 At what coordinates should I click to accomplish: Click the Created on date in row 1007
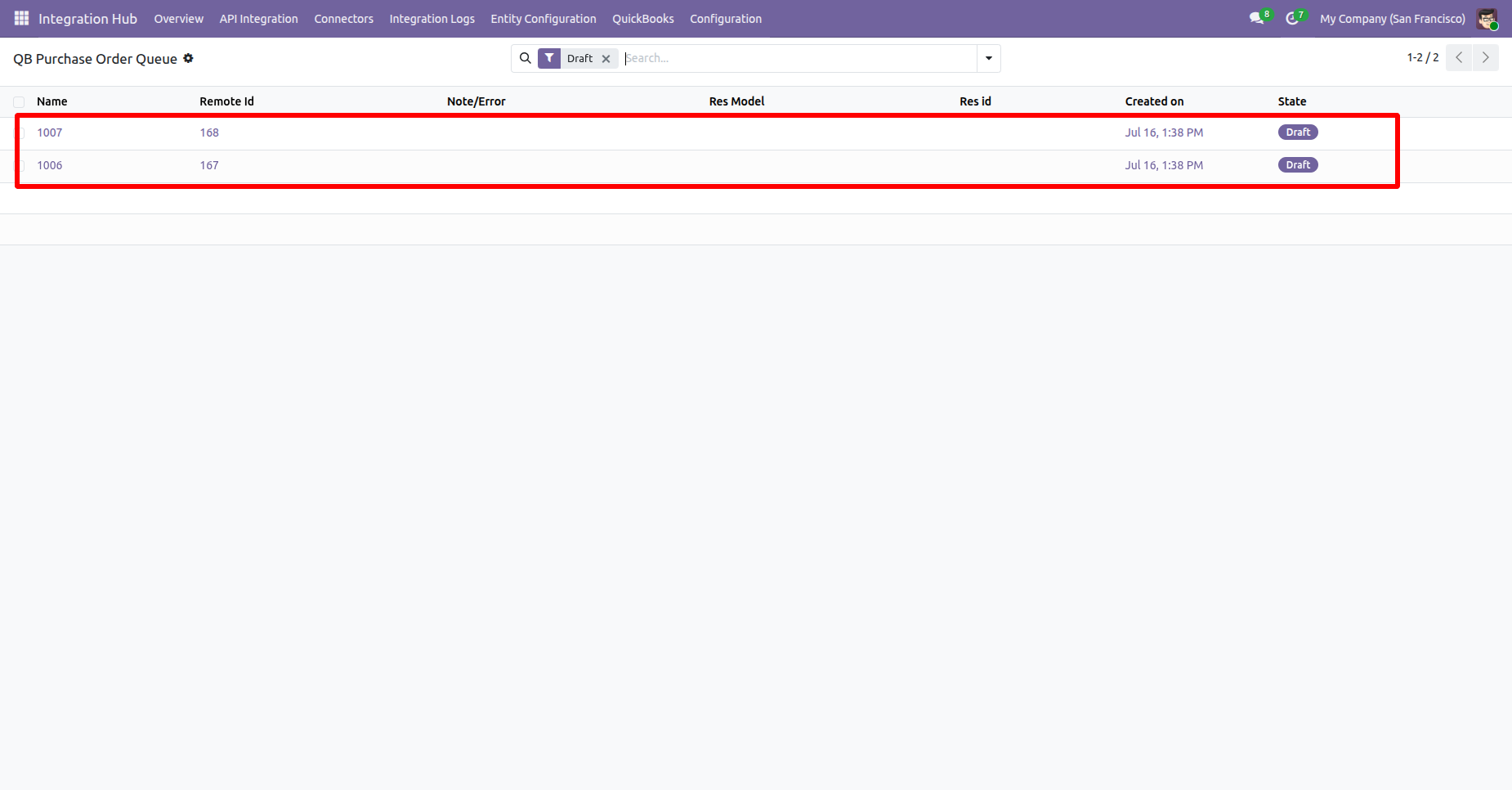(1164, 132)
